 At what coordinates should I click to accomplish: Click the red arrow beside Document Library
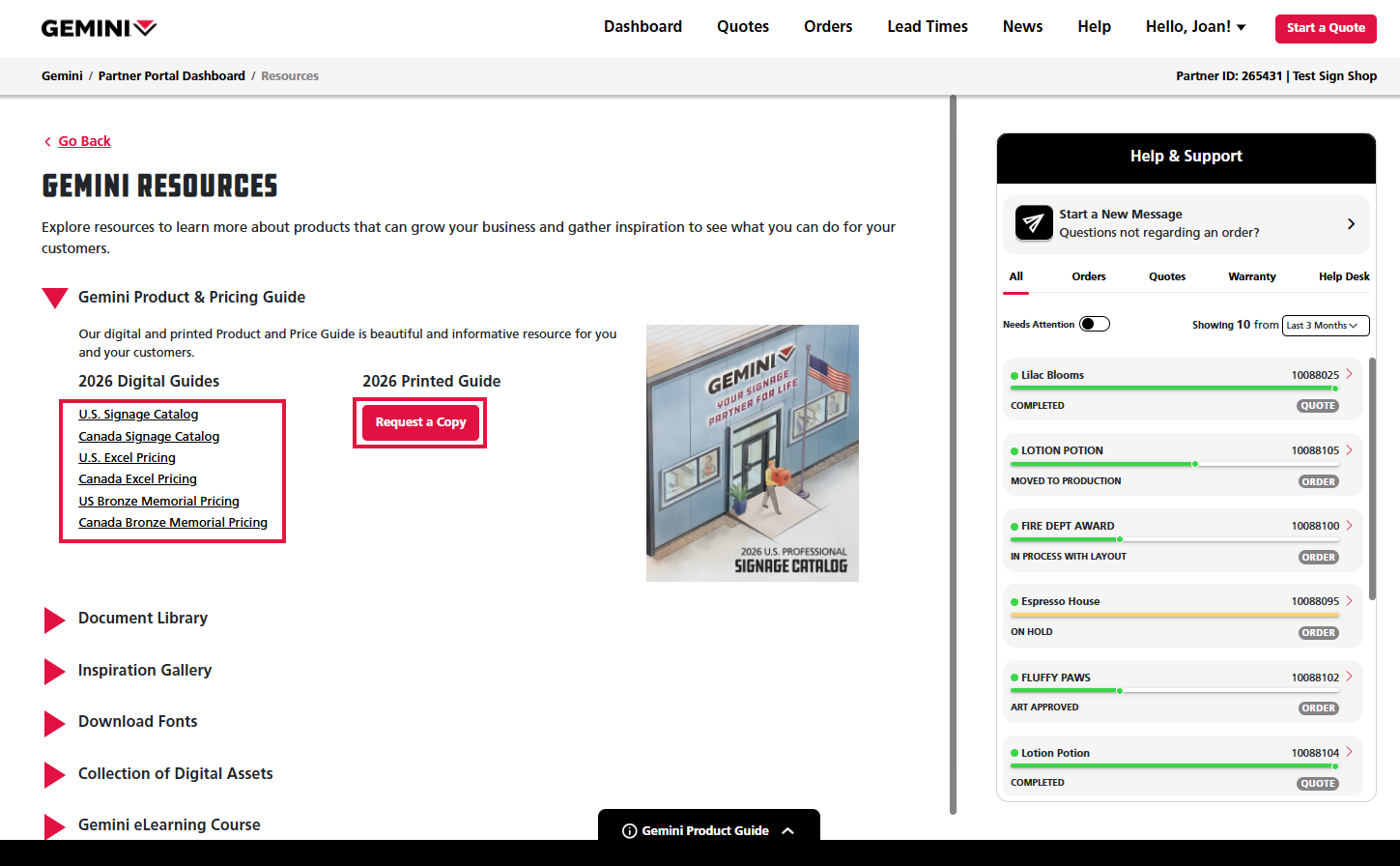click(x=54, y=620)
